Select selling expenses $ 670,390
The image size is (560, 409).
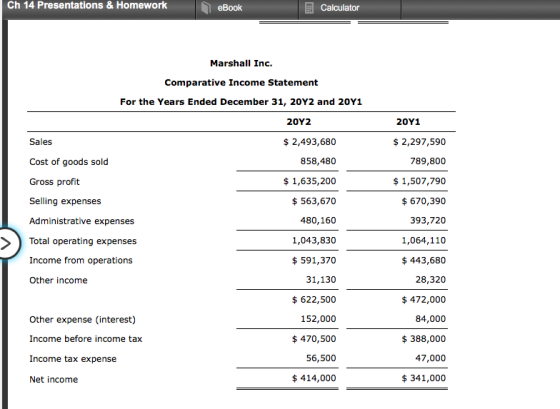click(424, 201)
